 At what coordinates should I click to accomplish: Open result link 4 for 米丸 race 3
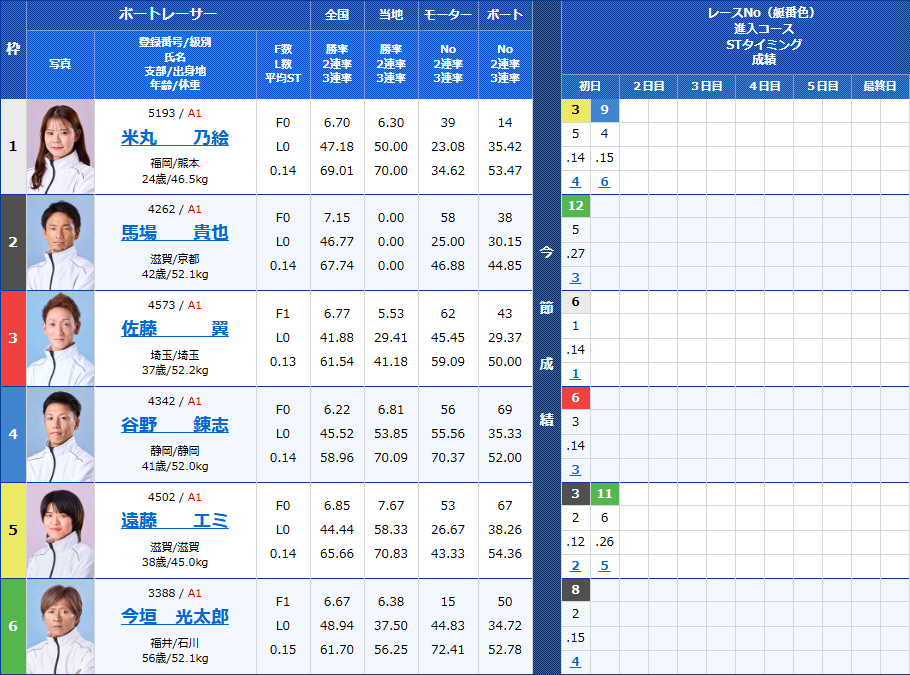pos(575,182)
